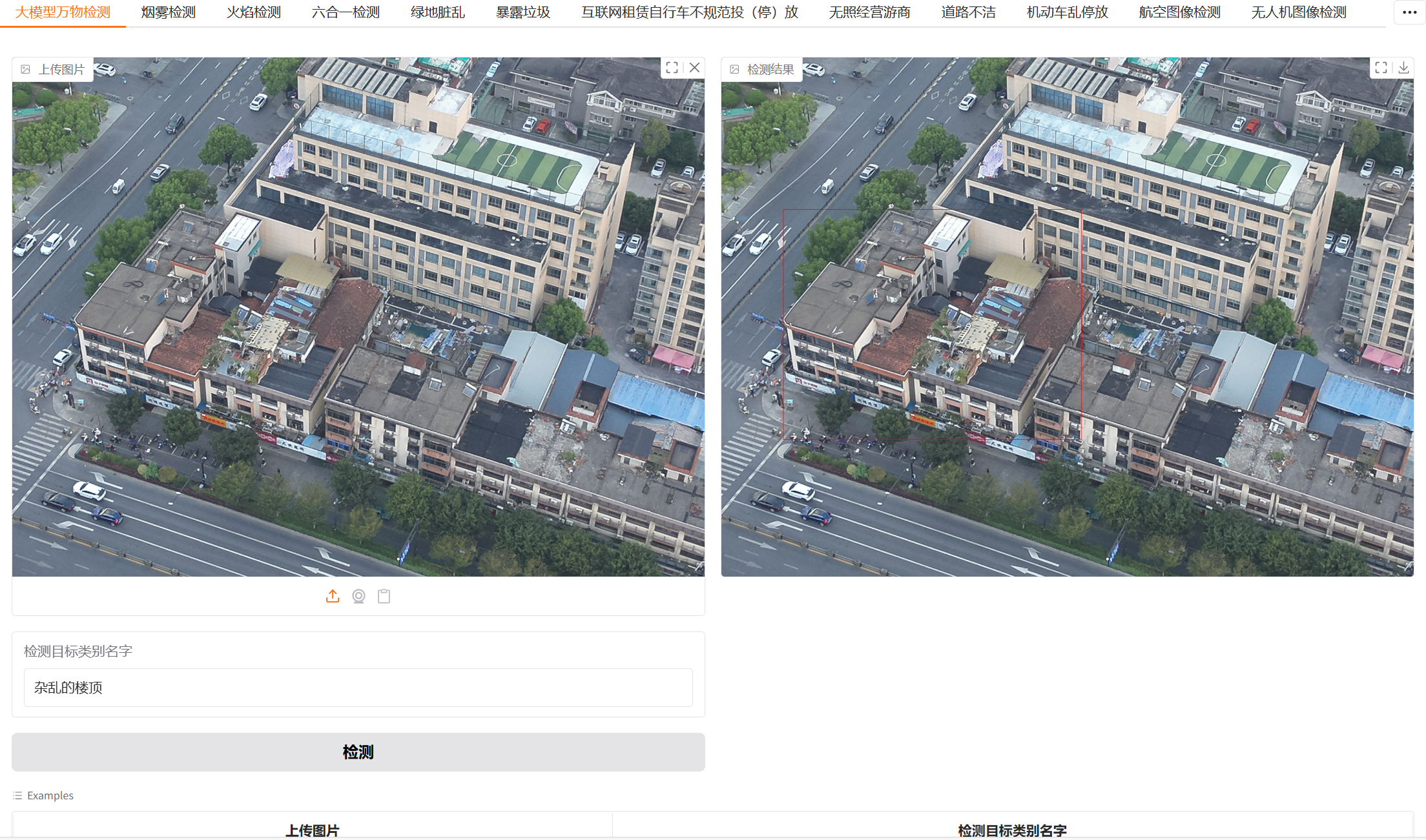Click the upload file icon below image
Screen dimensions: 1426x840
tap(333, 596)
